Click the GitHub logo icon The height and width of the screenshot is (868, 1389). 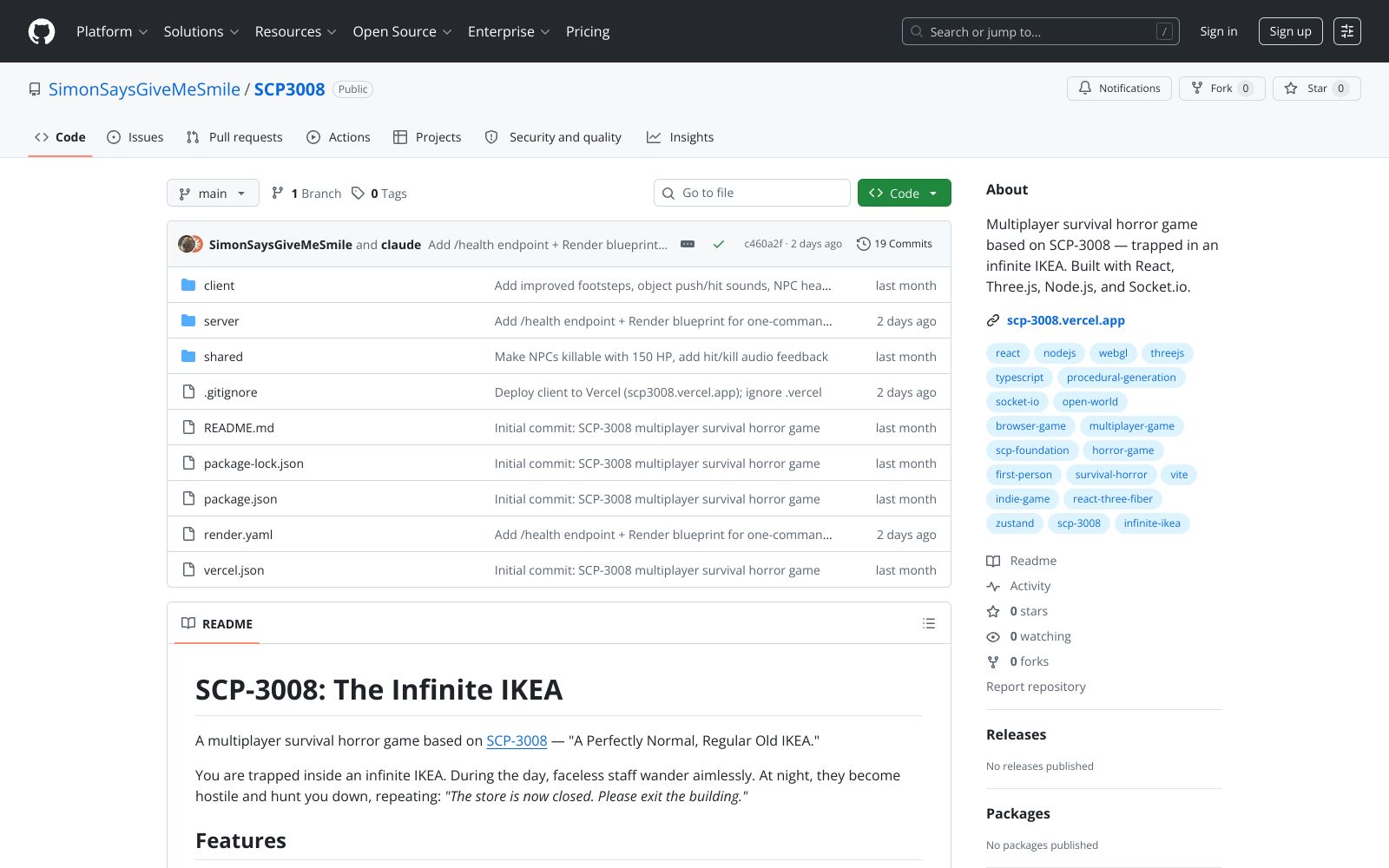click(42, 31)
